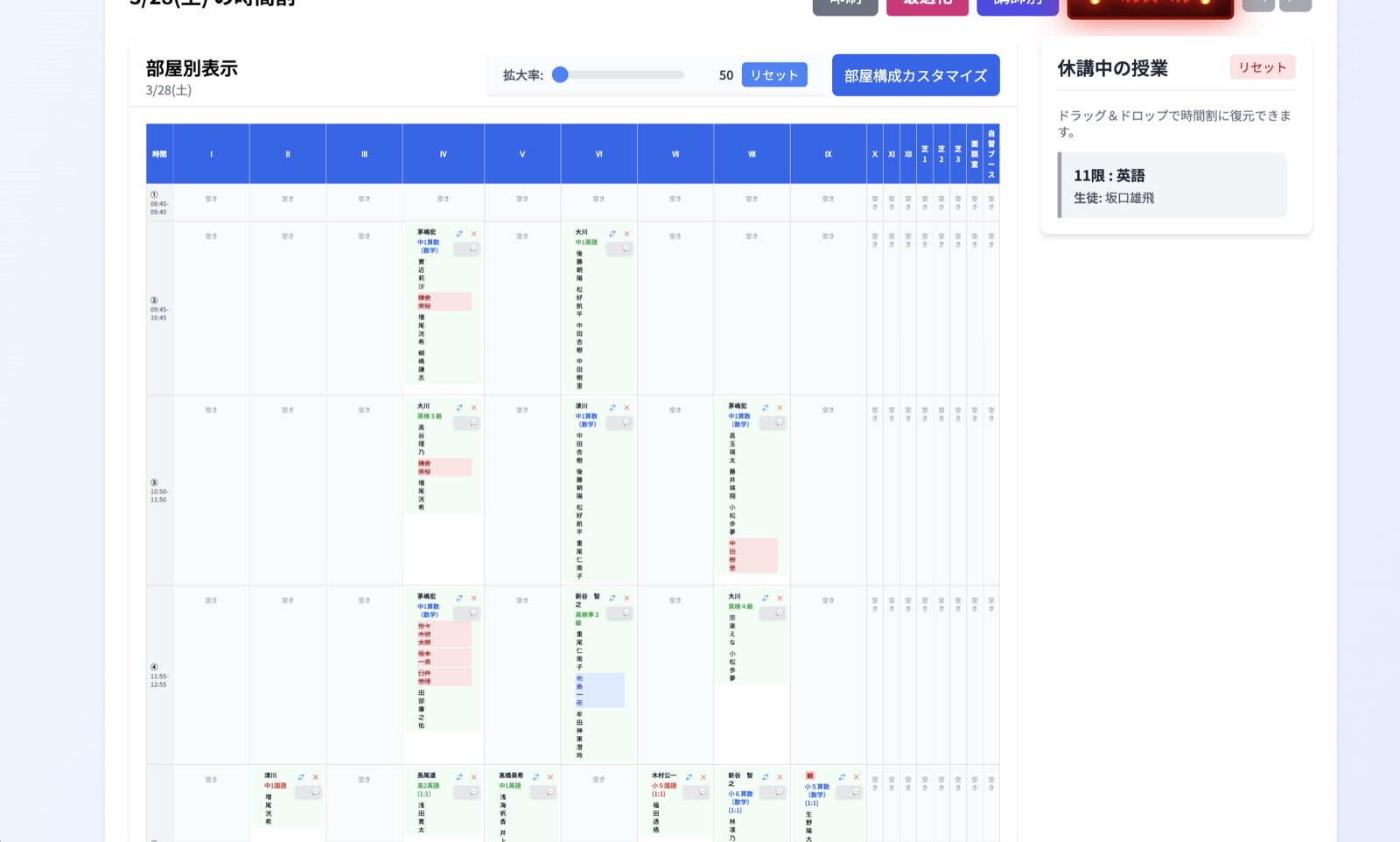This screenshot has width=1400, height=842.
Task: Delete 大川's 中1英語 lesson with red X
Action: tap(626, 234)
